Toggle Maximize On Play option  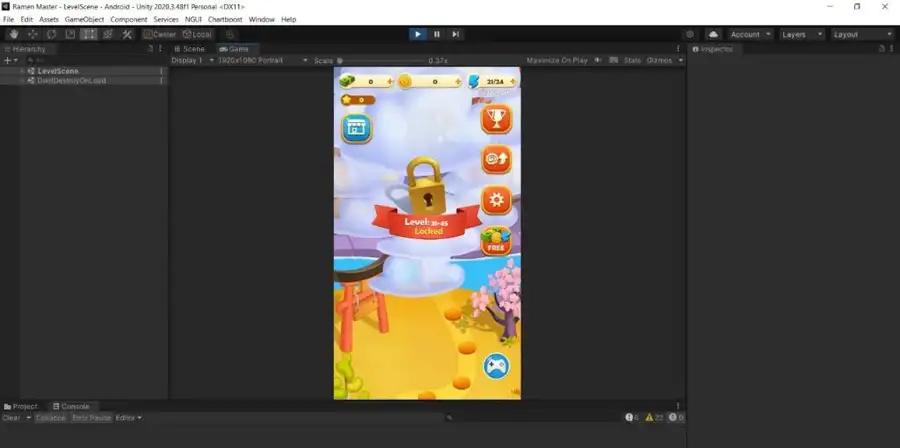(557, 60)
